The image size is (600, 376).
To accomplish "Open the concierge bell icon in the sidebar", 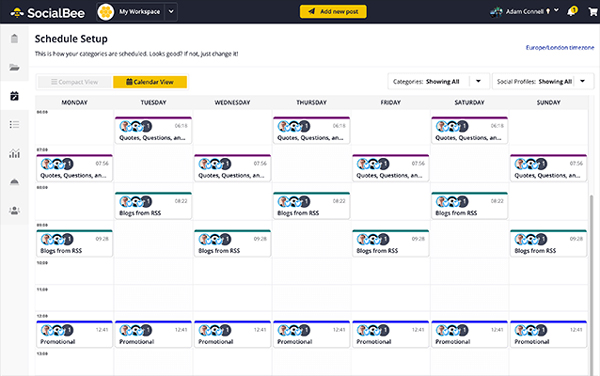I will click(x=14, y=182).
